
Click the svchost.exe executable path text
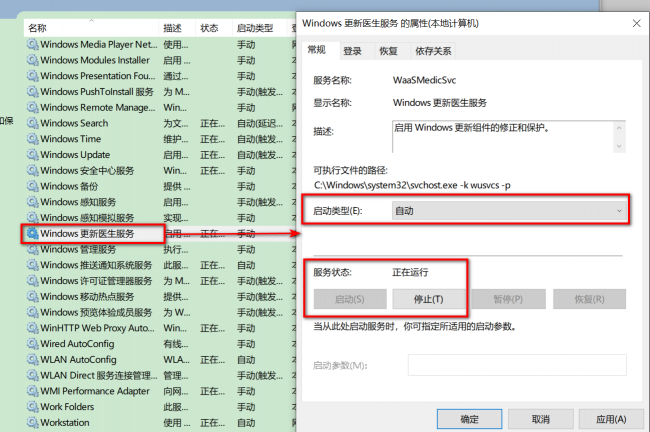coord(412,185)
